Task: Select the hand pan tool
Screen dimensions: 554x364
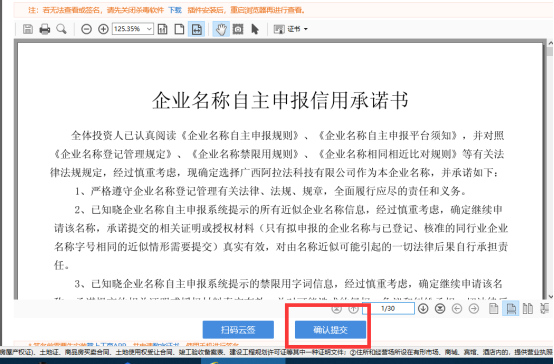Action: click(221, 29)
